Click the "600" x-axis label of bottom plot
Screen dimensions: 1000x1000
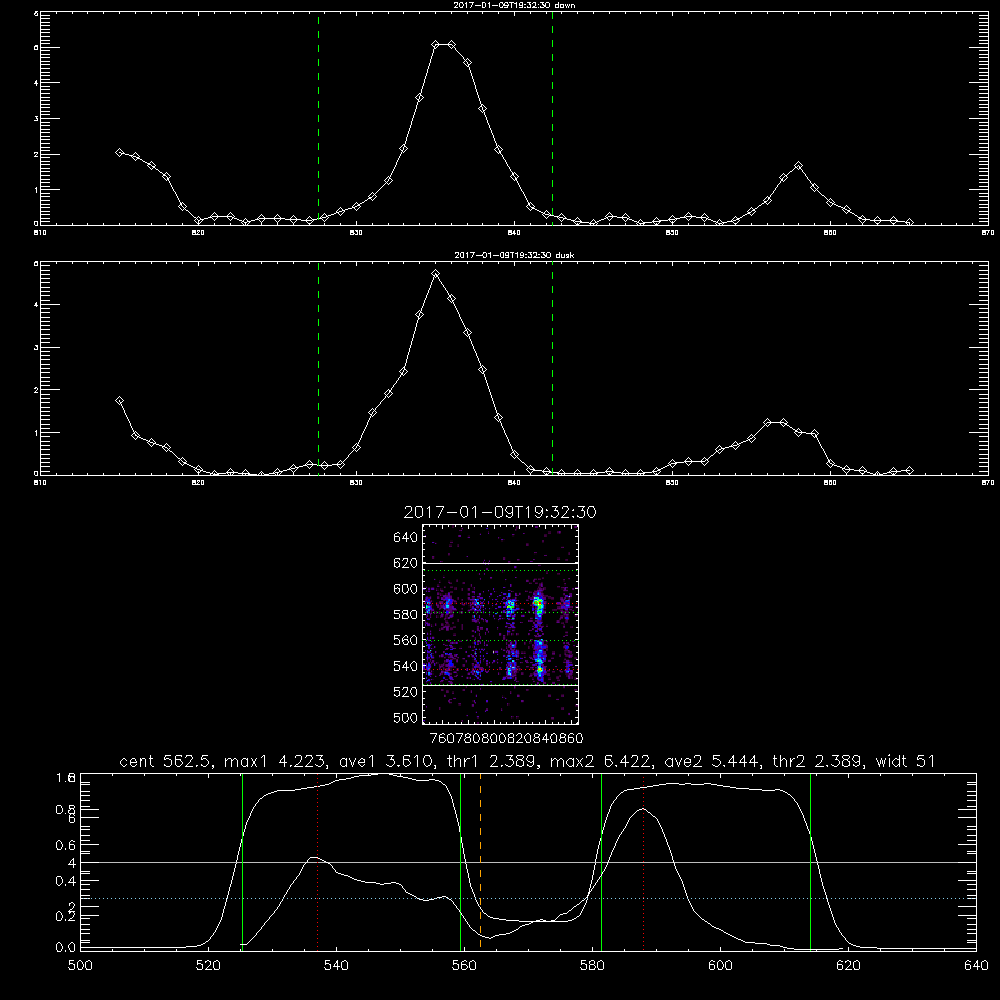pos(720,966)
